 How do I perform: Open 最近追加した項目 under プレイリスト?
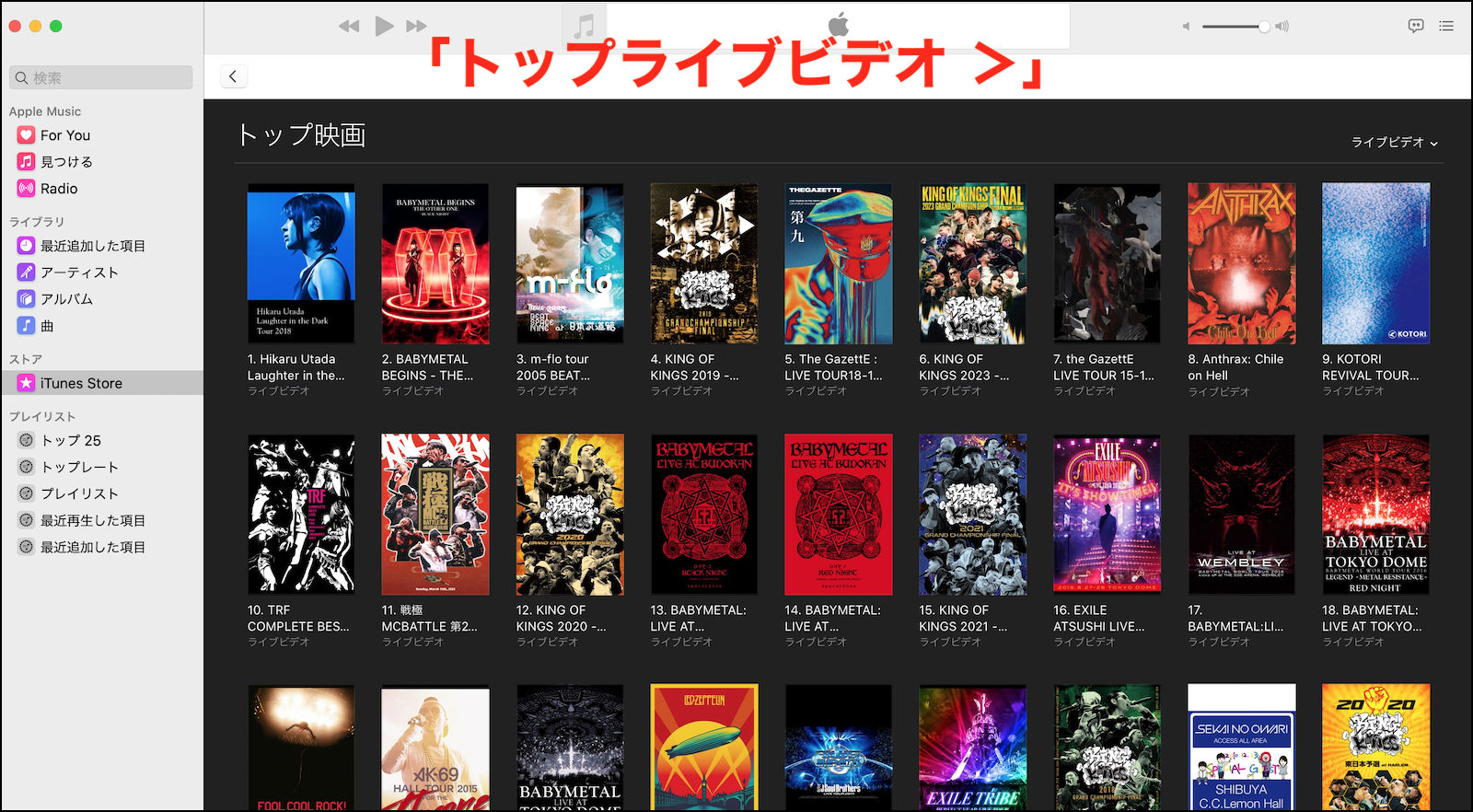[x=101, y=547]
